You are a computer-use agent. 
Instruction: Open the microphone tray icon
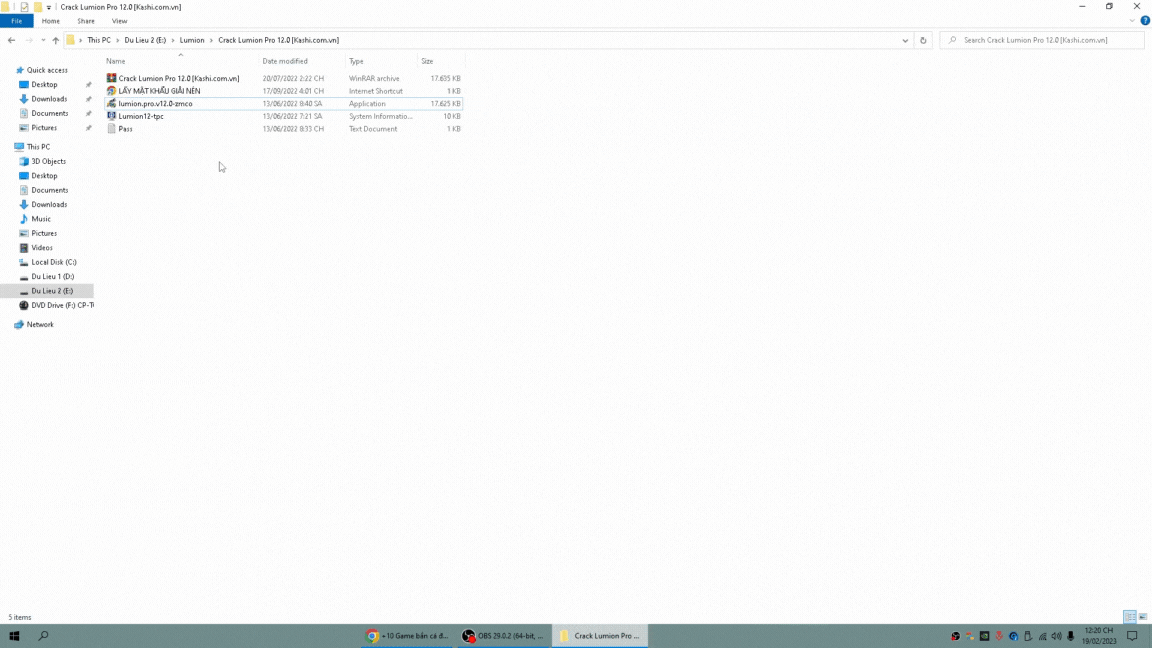point(1070,636)
